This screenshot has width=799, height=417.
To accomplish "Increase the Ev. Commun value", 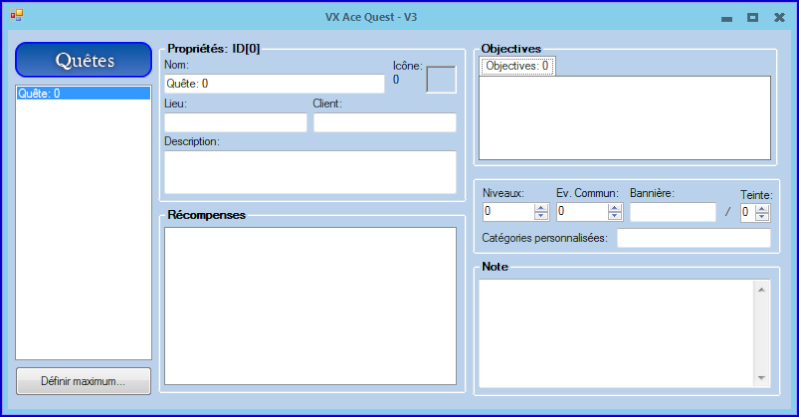I will click(614, 208).
